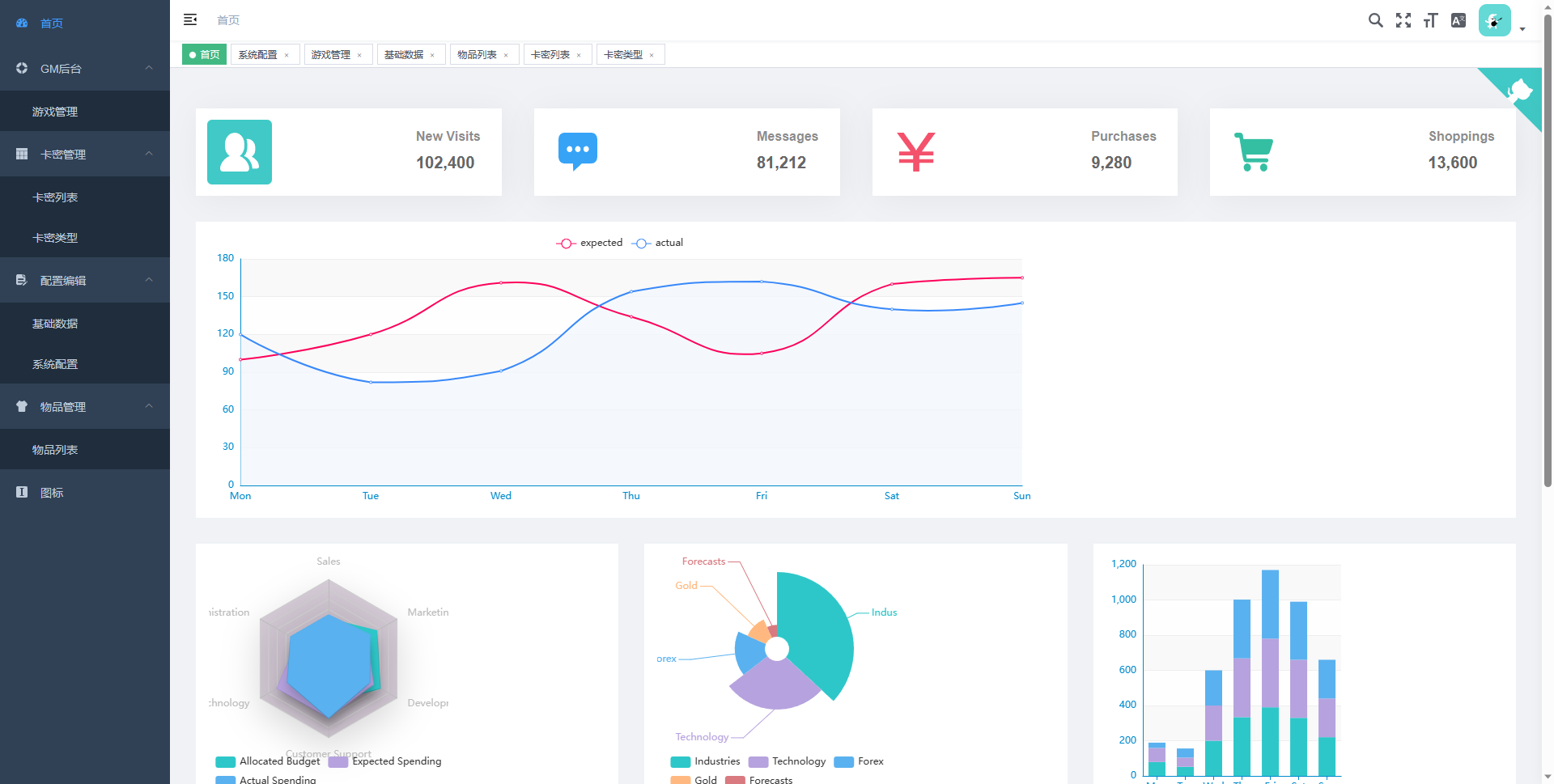1554x784 pixels.
Task: Click Allocated Budget legend color swatch
Action: 225,761
